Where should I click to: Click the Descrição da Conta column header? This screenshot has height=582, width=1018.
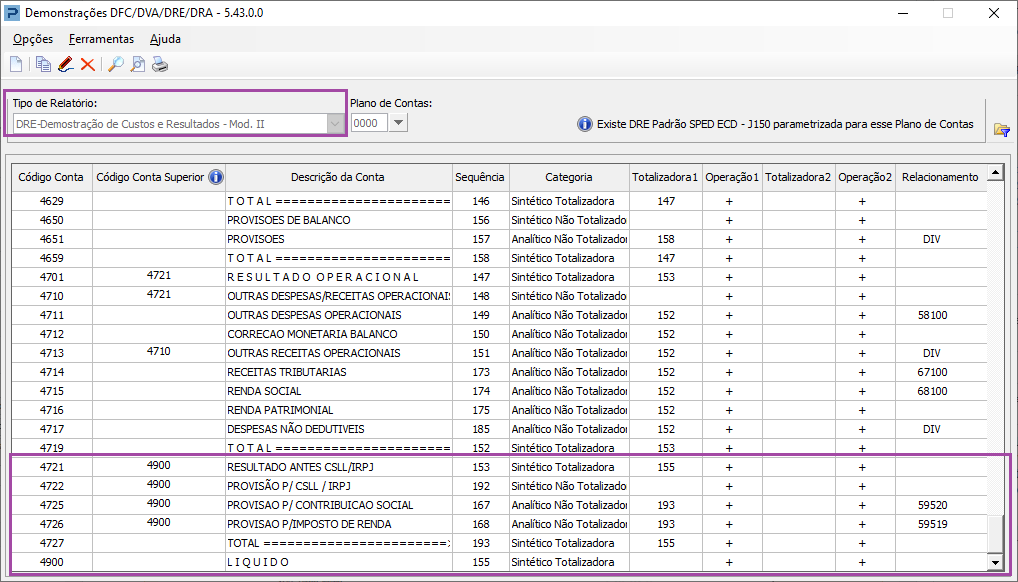tap(341, 177)
